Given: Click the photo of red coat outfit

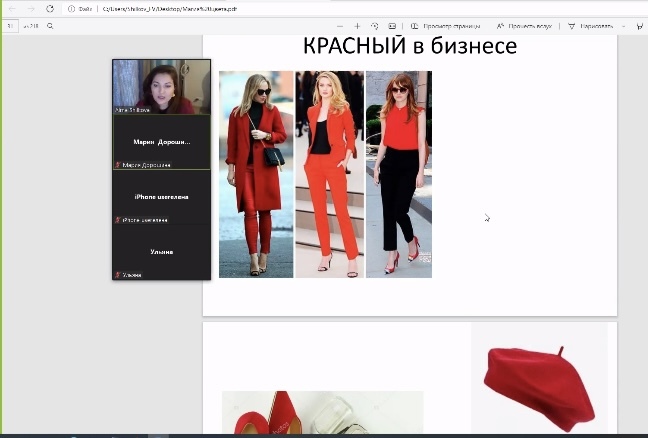Looking at the screenshot, I should (256, 174).
